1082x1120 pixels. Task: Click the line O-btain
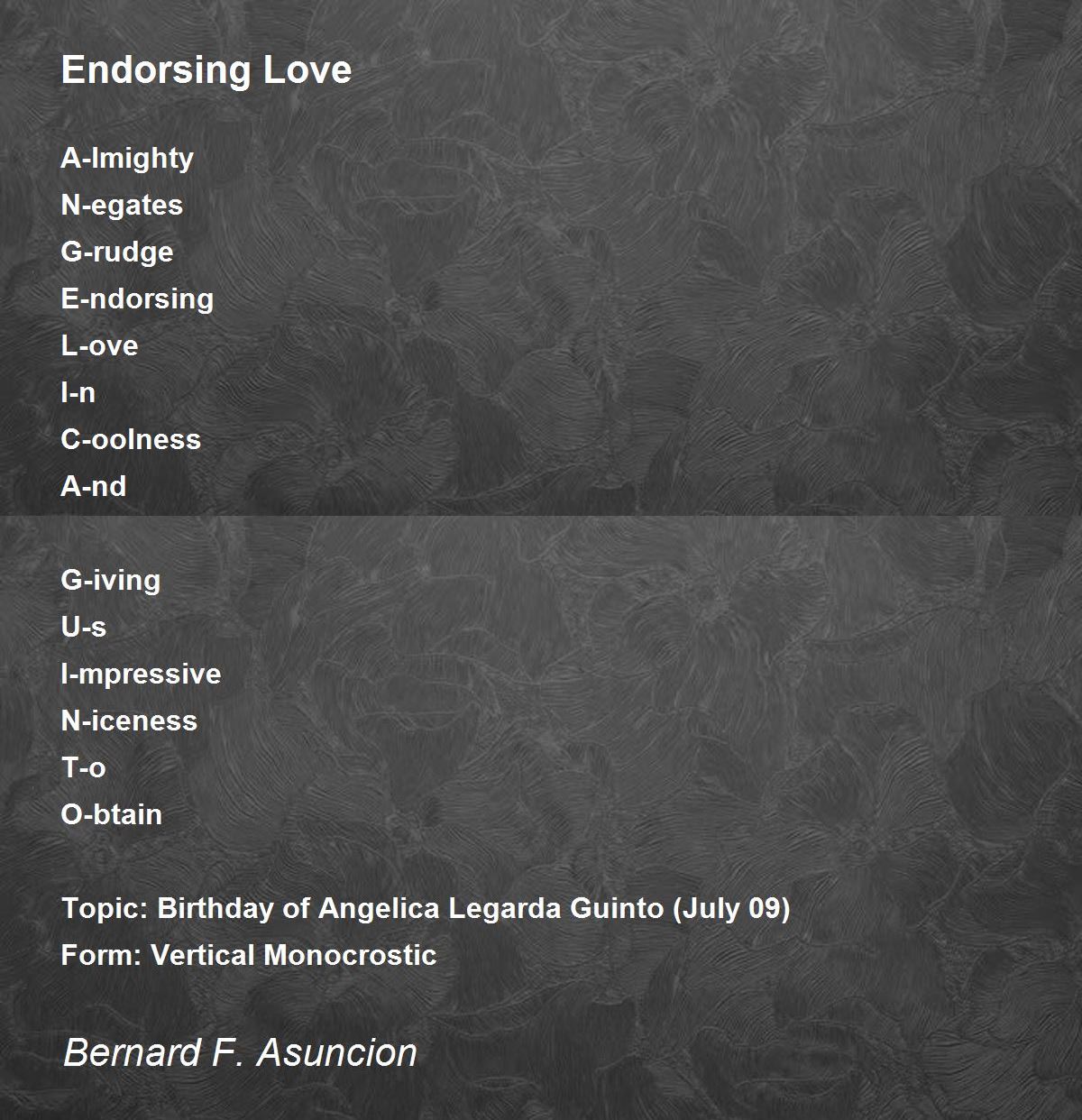[x=112, y=814]
